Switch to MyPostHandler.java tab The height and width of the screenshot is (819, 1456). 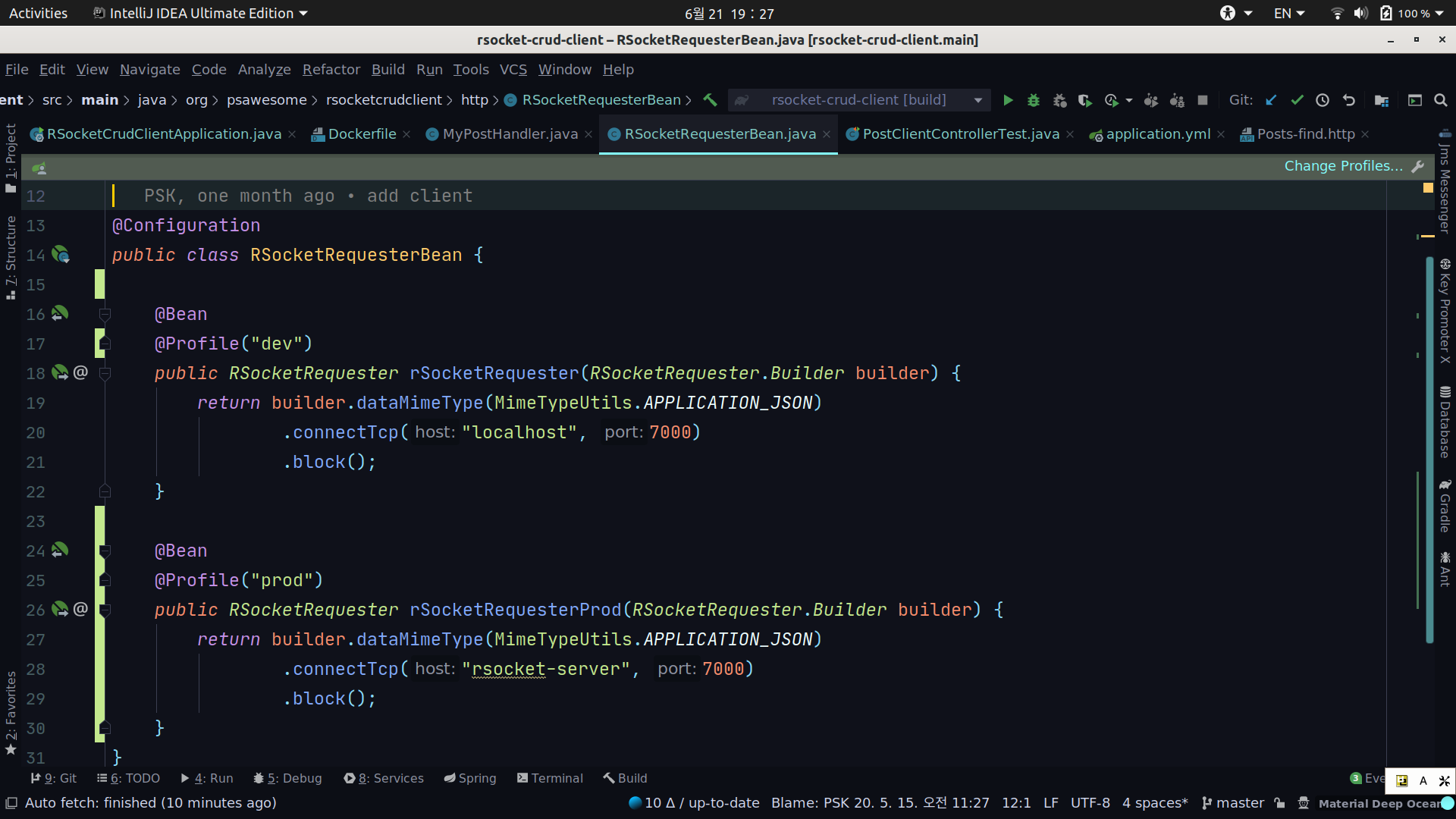[510, 134]
